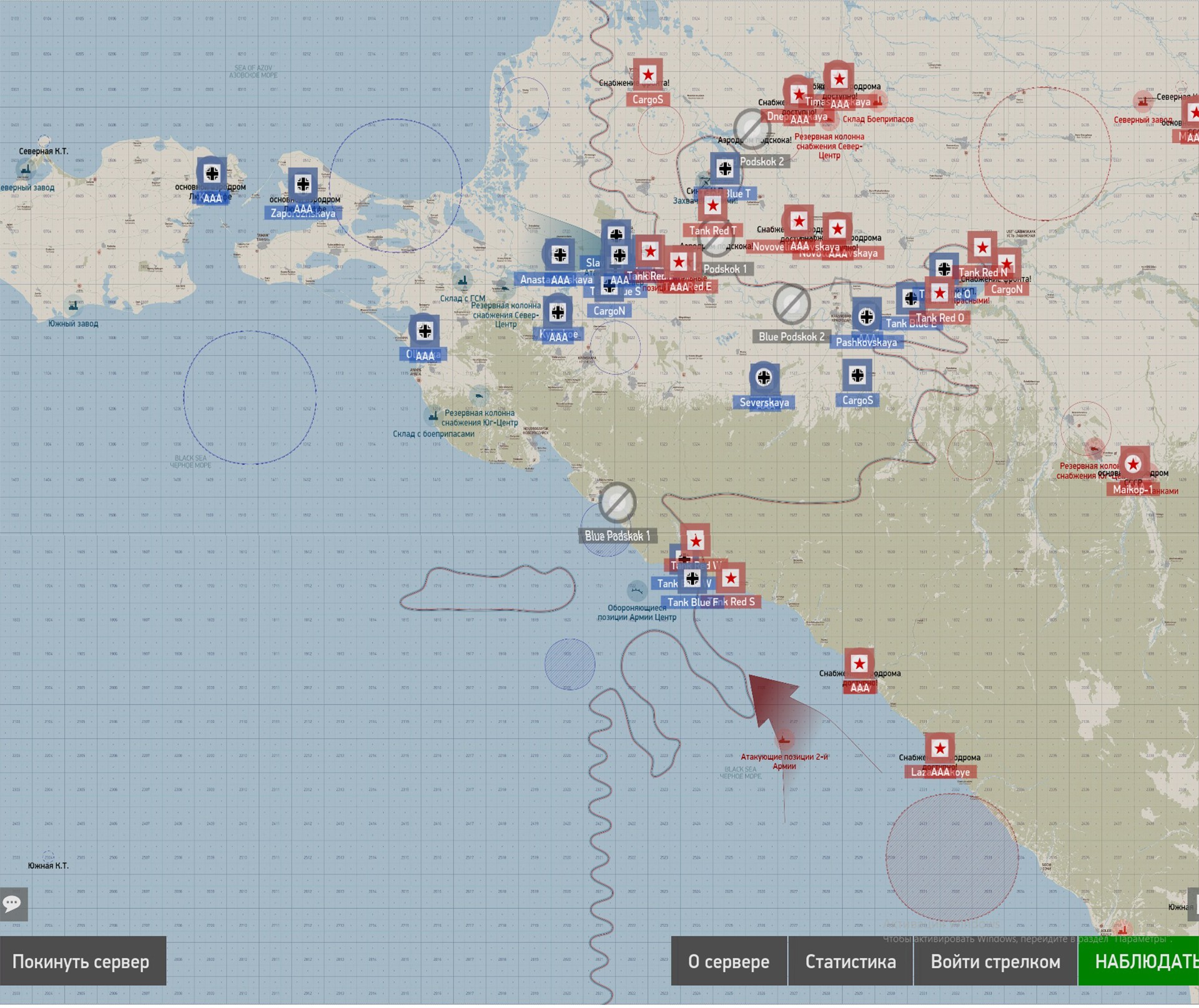Click the blocked Blue Podskok 1 marker
This screenshot has width=1199, height=1008.
[617, 503]
